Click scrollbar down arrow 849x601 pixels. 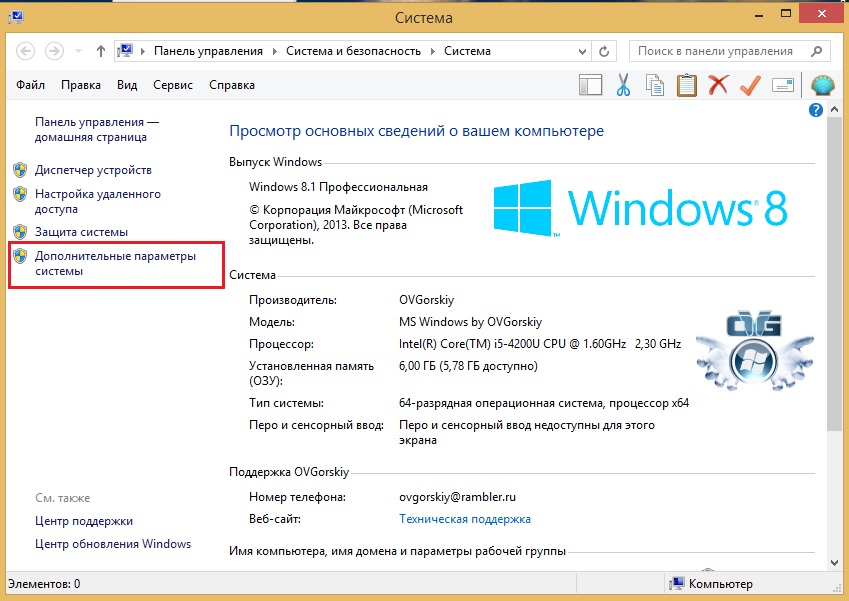point(834,563)
